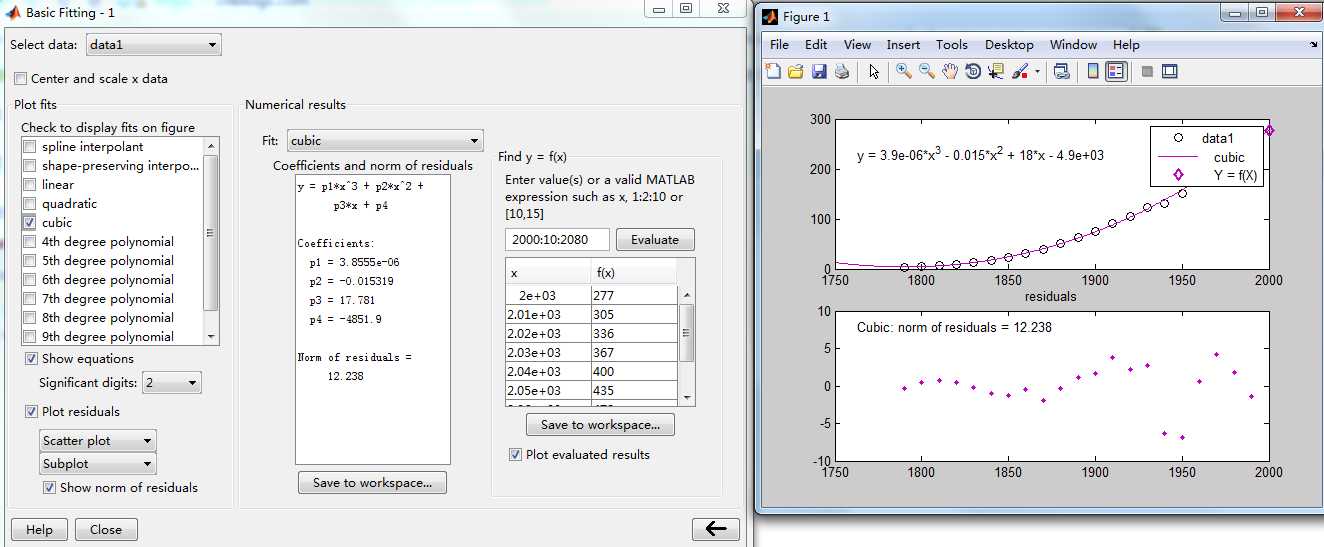Image resolution: width=1324 pixels, height=547 pixels.
Task: Check 6th degree polynomial fit
Action: [x=30, y=280]
